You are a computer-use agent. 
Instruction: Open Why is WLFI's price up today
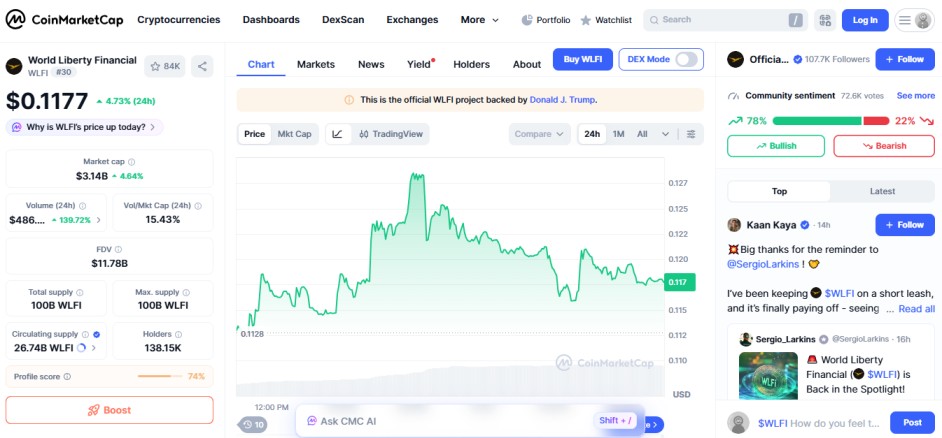tap(85, 127)
